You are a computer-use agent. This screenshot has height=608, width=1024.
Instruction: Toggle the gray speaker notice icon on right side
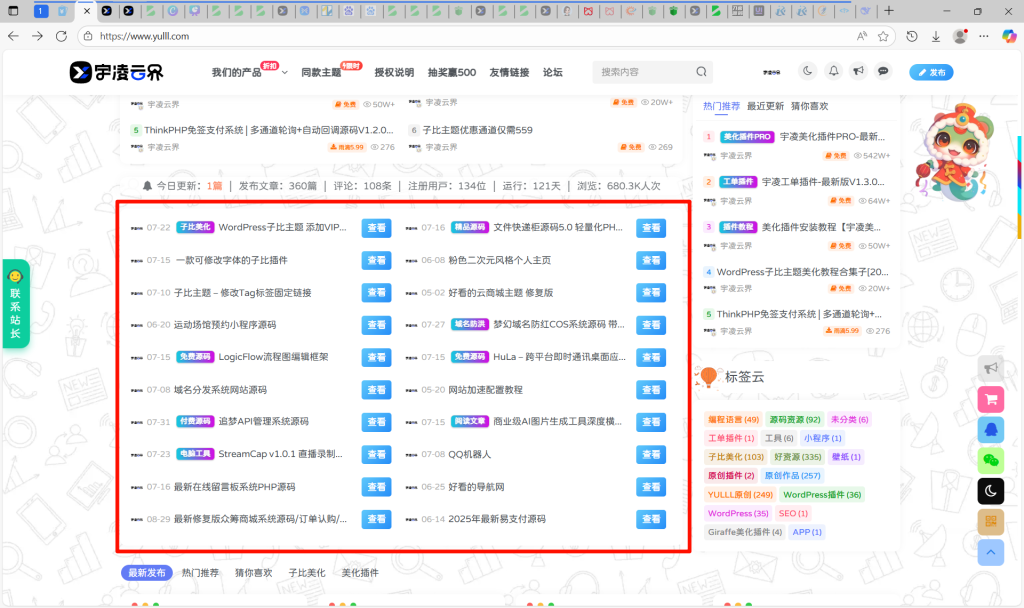pos(991,368)
